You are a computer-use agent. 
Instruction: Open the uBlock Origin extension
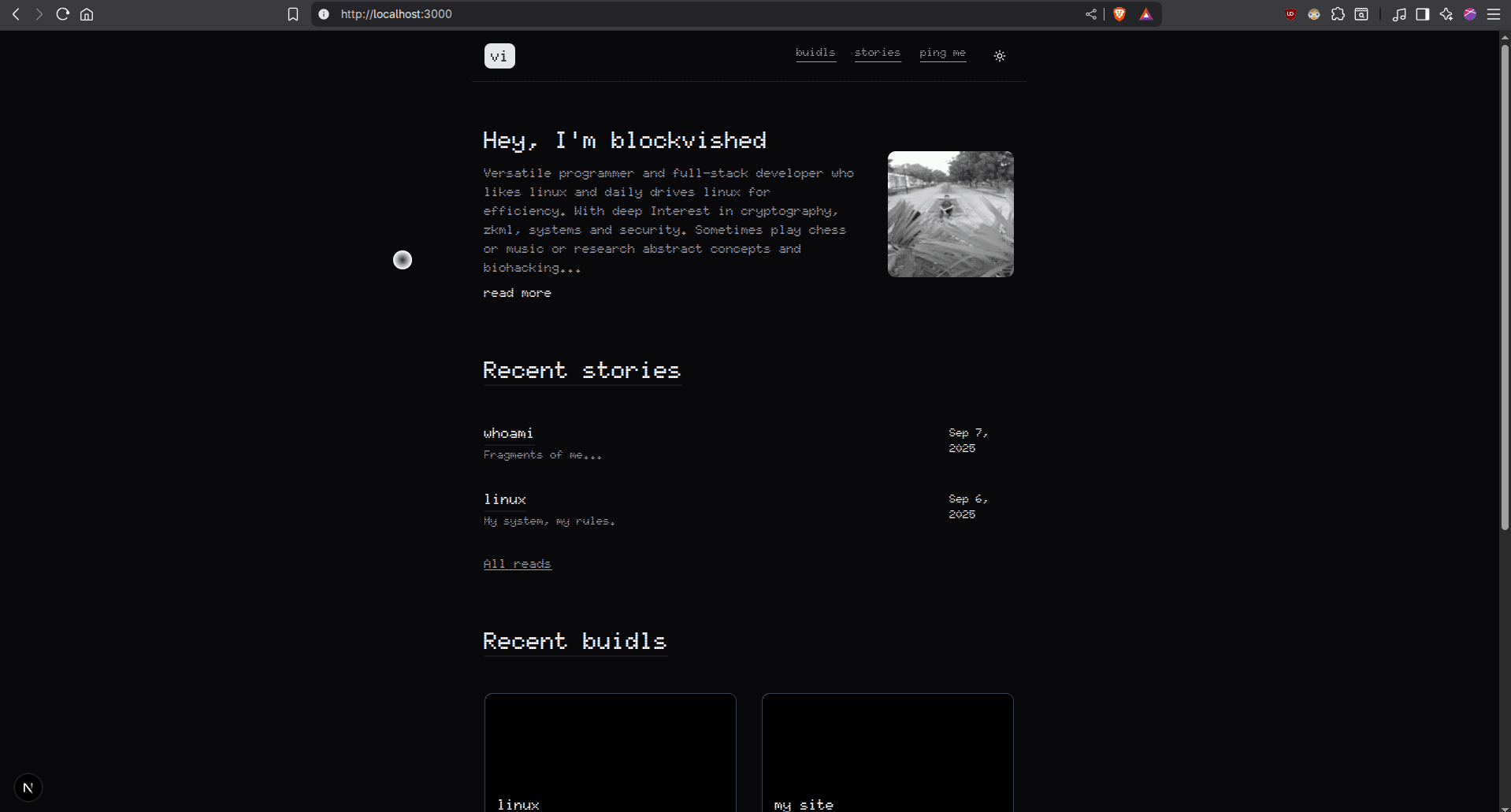point(1290,14)
